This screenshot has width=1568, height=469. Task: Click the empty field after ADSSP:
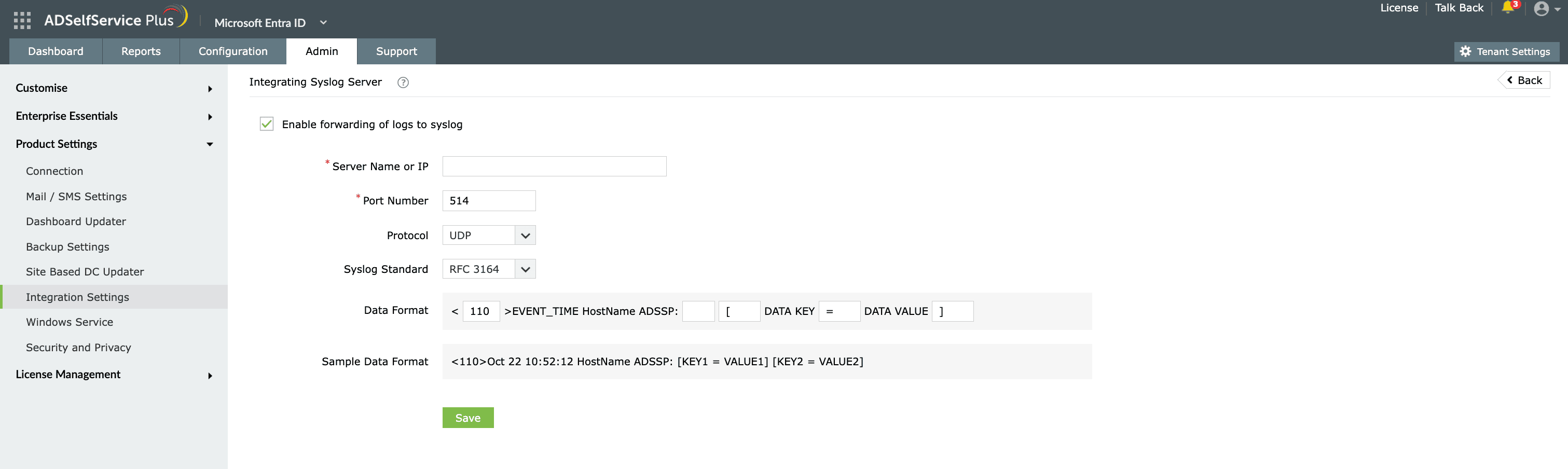coord(698,311)
